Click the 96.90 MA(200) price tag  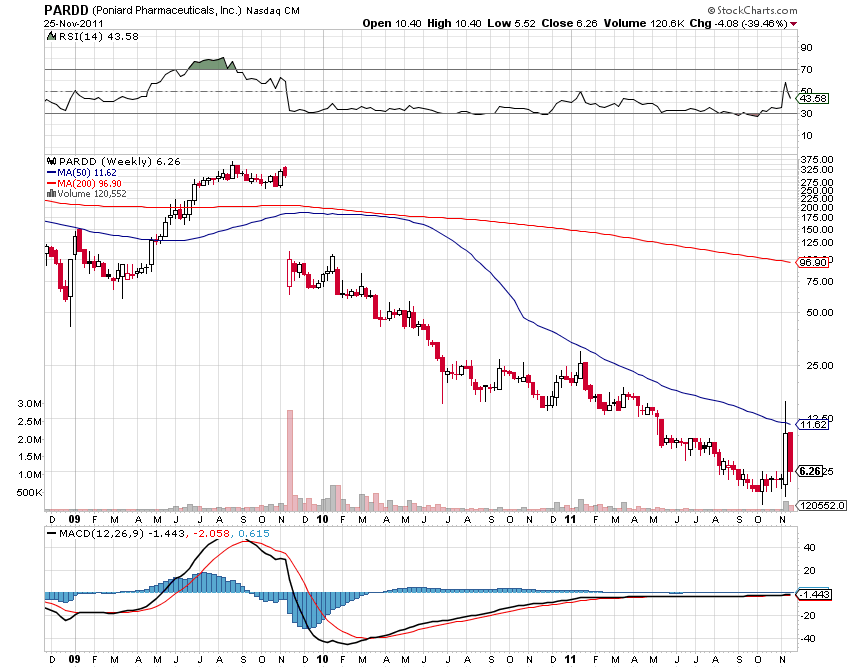pos(813,262)
